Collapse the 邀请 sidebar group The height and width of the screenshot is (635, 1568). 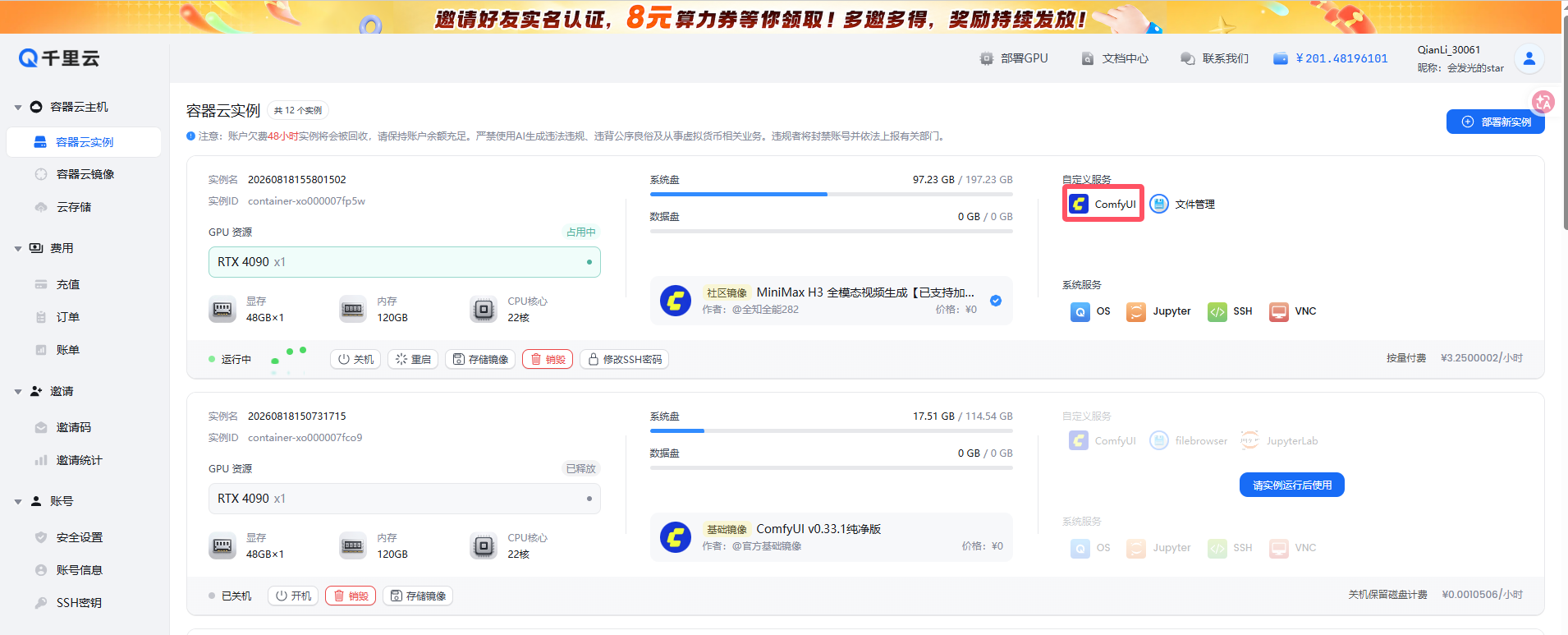pyautogui.click(x=18, y=392)
